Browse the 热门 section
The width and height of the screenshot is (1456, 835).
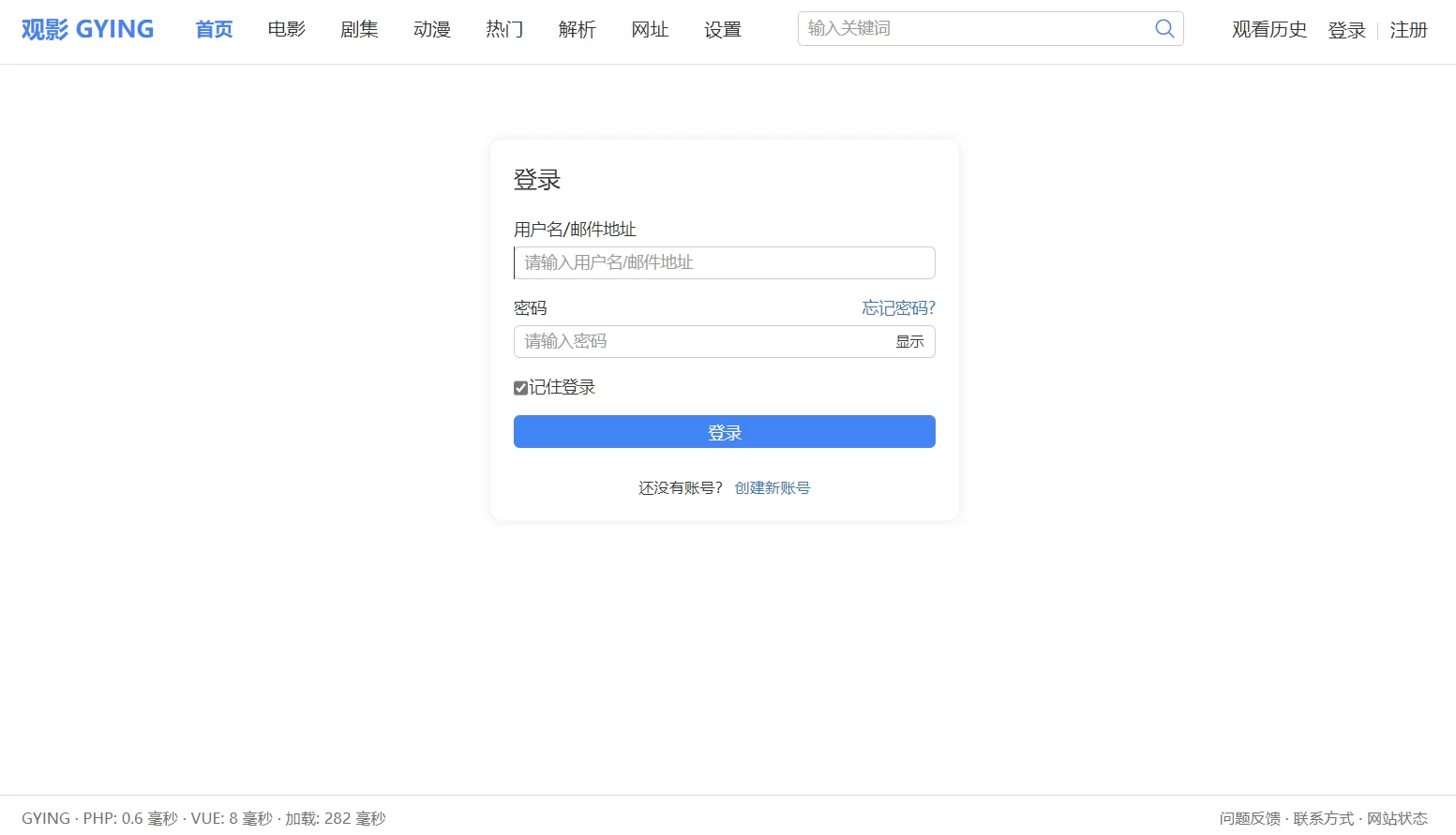click(x=504, y=29)
